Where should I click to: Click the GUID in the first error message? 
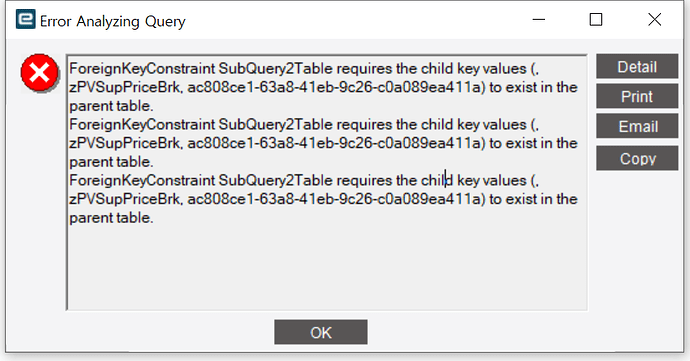(x=334, y=88)
